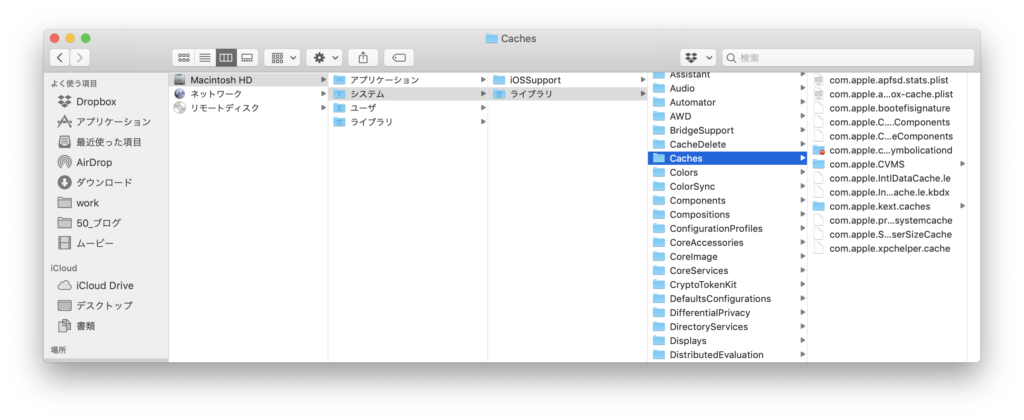1024x420 pixels.
Task: Click the Edit Tags toolbar button
Action: (x=398, y=58)
